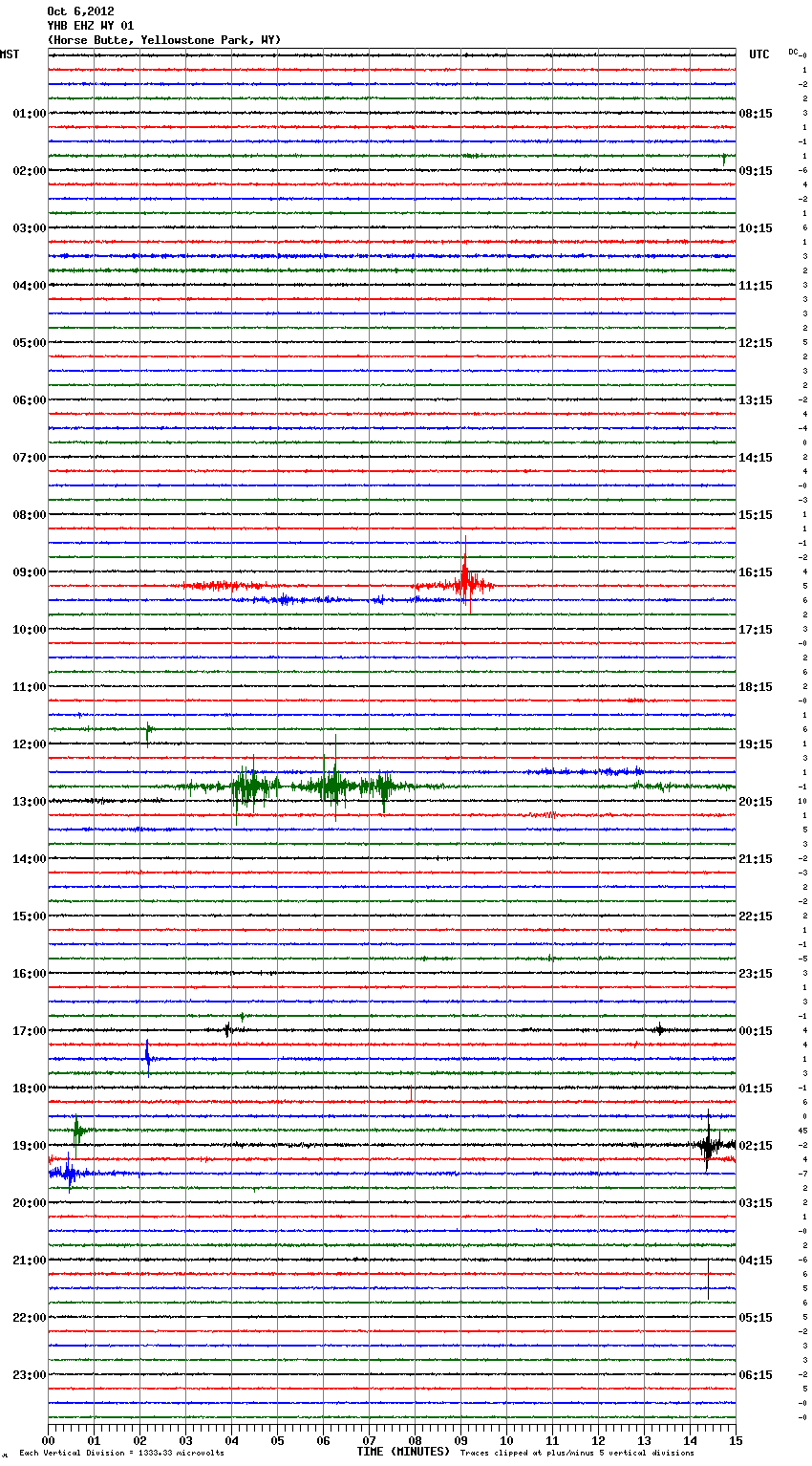Select the 02:00 MST time label

30,171
